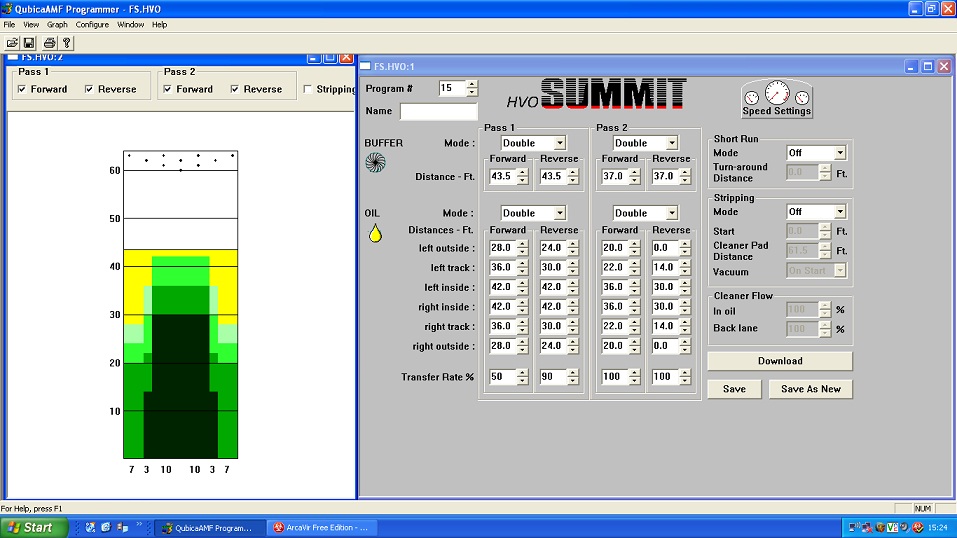Image resolution: width=957 pixels, height=538 pixels.
Task: Click the Open file toolbar icon
Action: 12,43
